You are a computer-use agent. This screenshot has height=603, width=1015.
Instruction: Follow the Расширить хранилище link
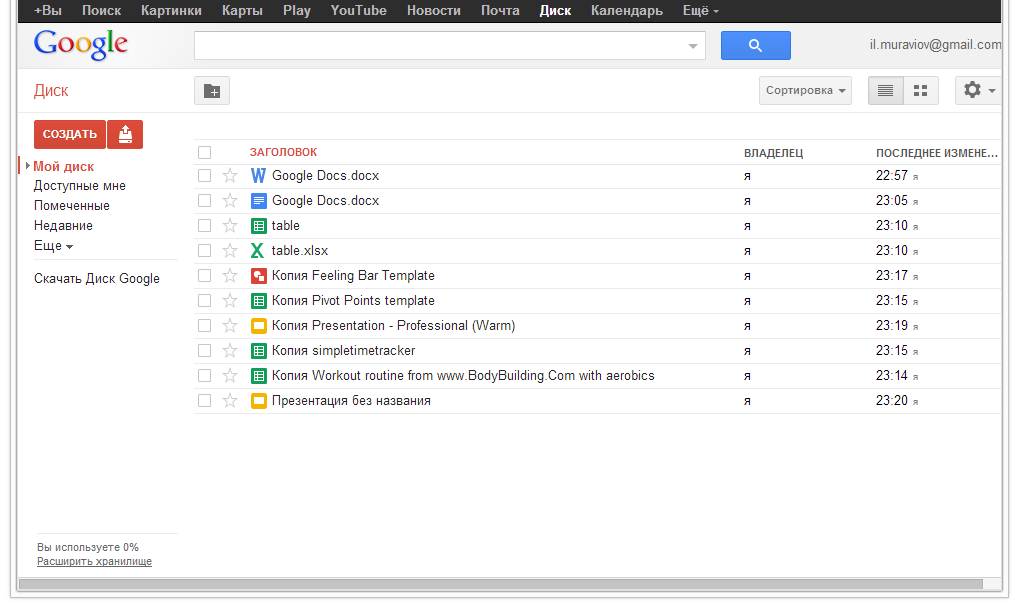[94, 562]
